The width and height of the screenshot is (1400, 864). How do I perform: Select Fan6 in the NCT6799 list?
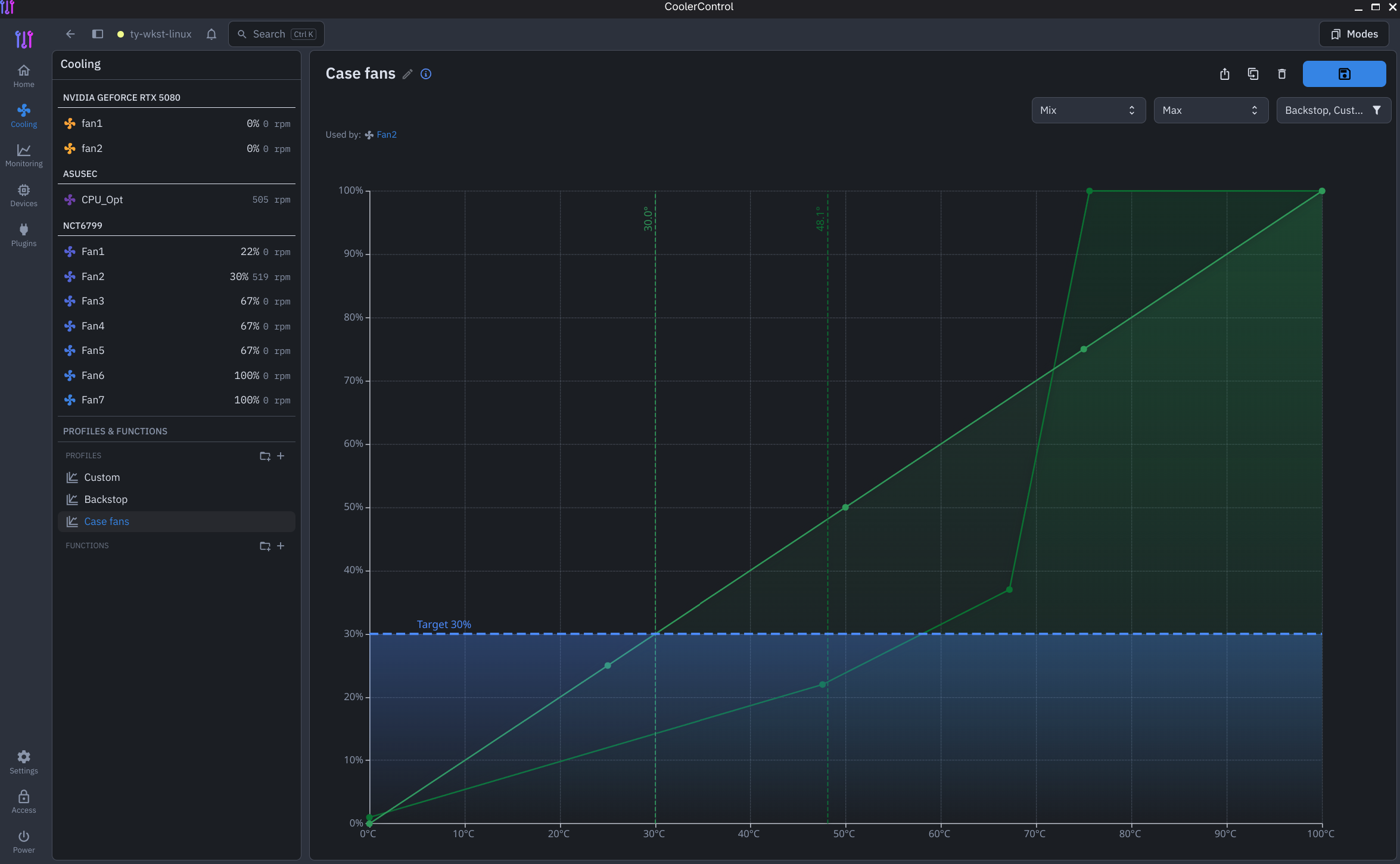pyautogui.click(x=176, y=375)
